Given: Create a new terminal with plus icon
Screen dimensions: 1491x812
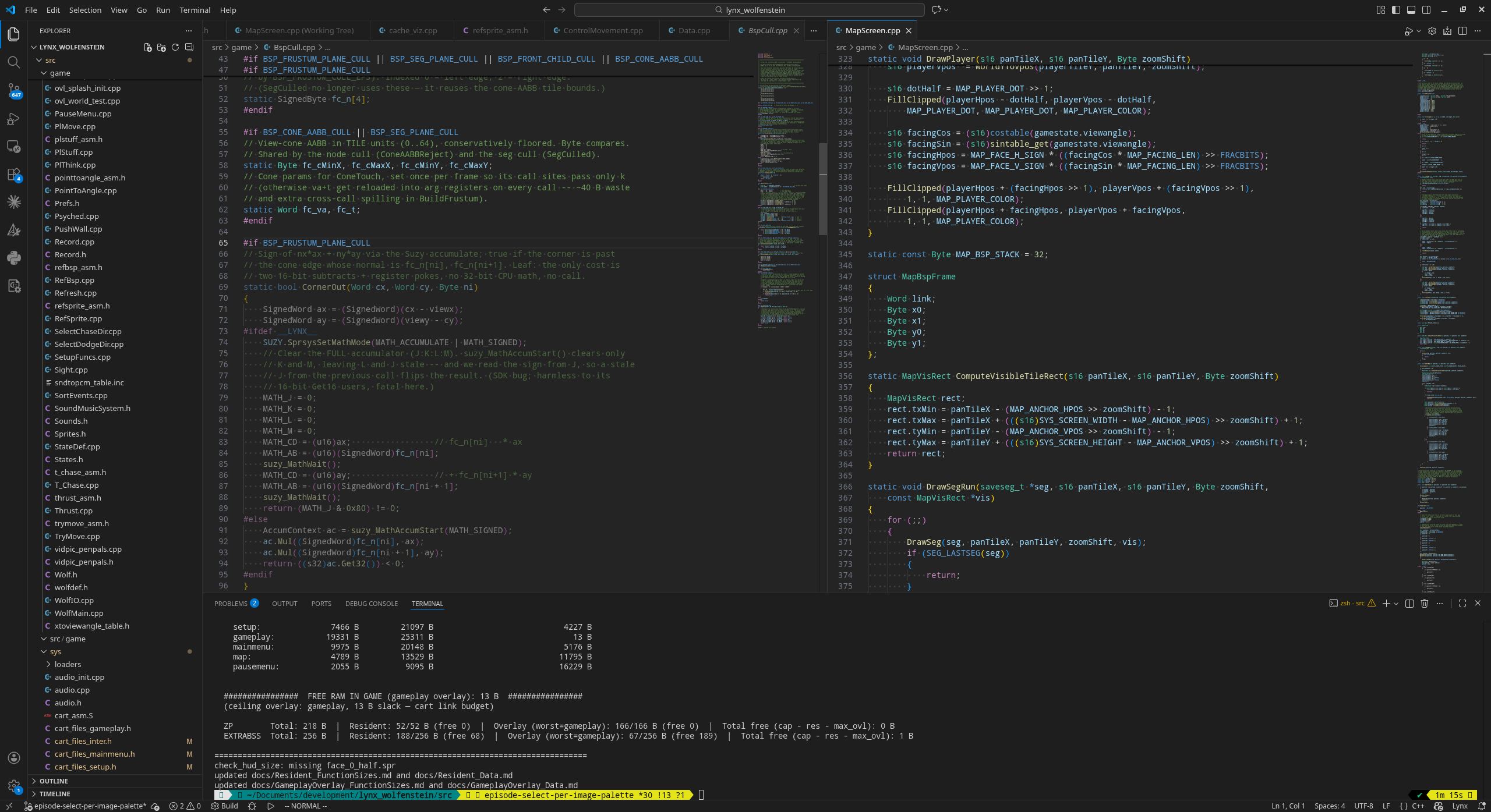Looking at the screenshot, I should pyautogui.click(x=1386, y=604).
